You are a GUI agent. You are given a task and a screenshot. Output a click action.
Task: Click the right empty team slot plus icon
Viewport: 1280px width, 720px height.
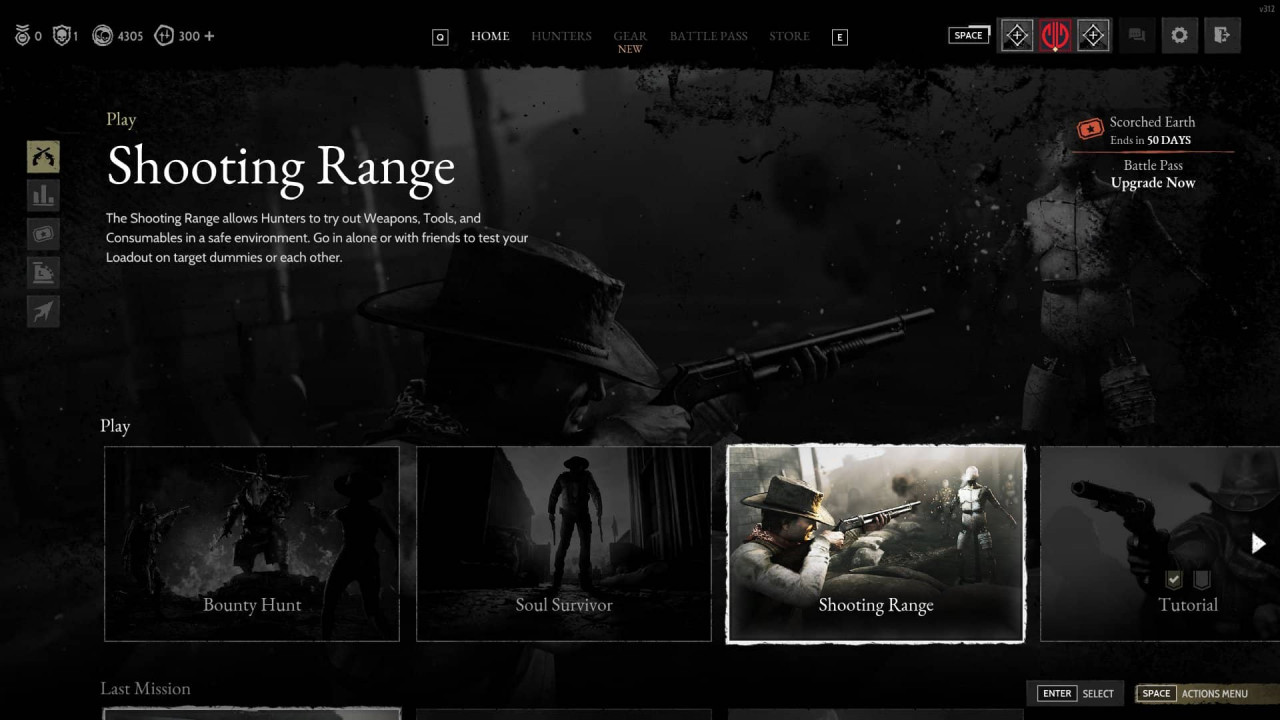tap(1093, 36)
